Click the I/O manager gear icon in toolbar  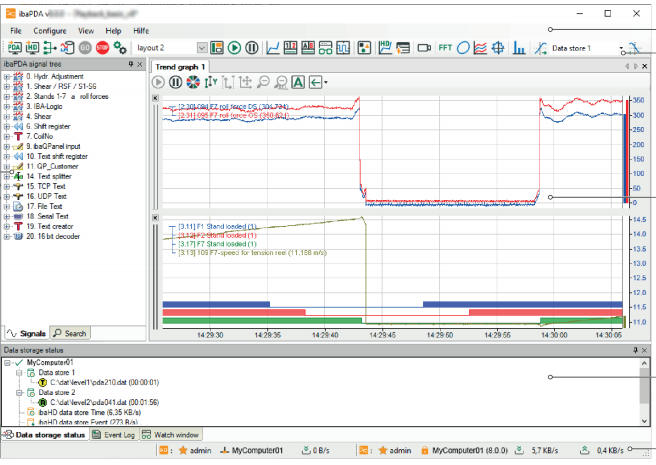120,48
